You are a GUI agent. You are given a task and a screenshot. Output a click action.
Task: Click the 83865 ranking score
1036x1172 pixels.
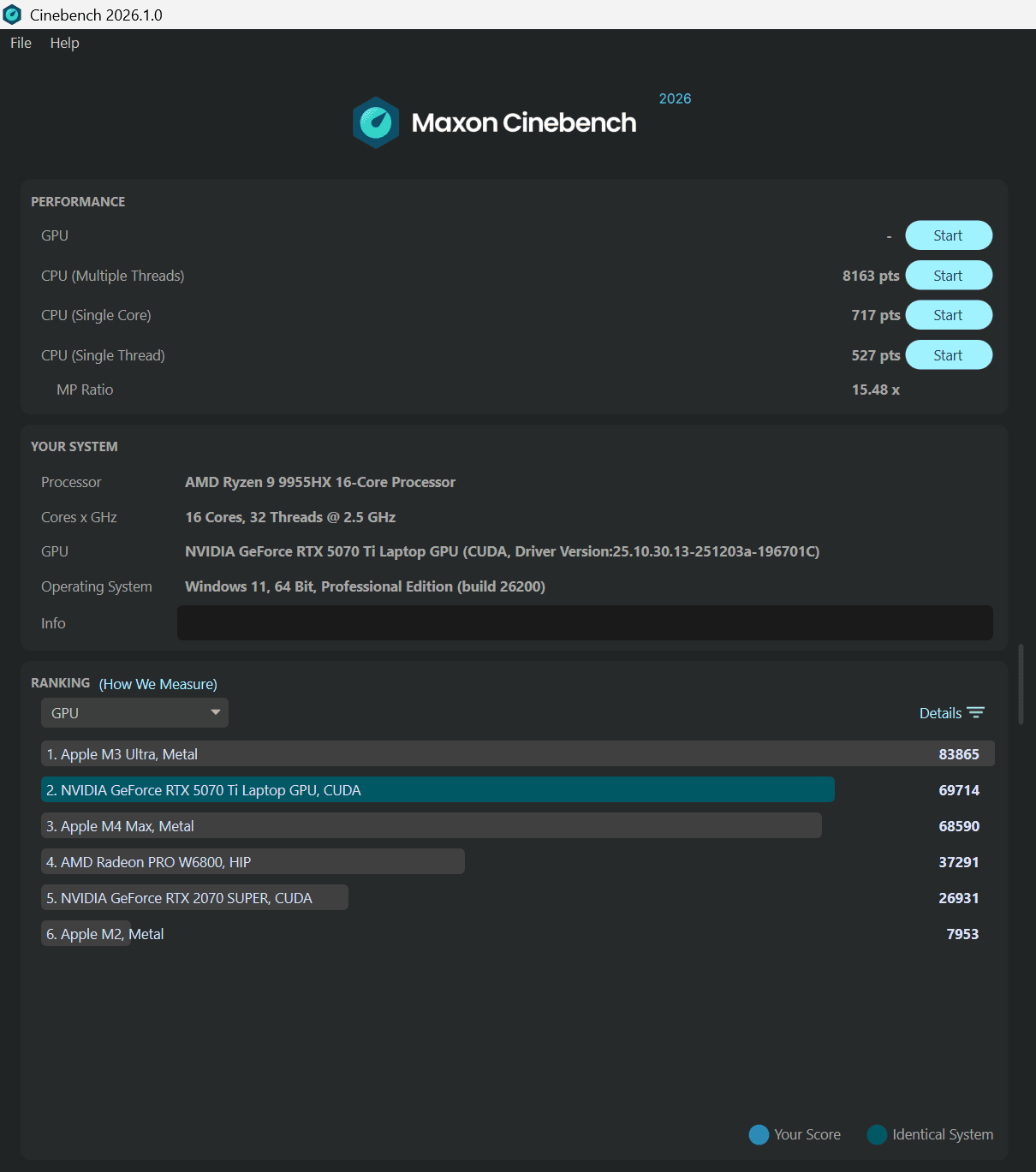[x=959, y=754]
